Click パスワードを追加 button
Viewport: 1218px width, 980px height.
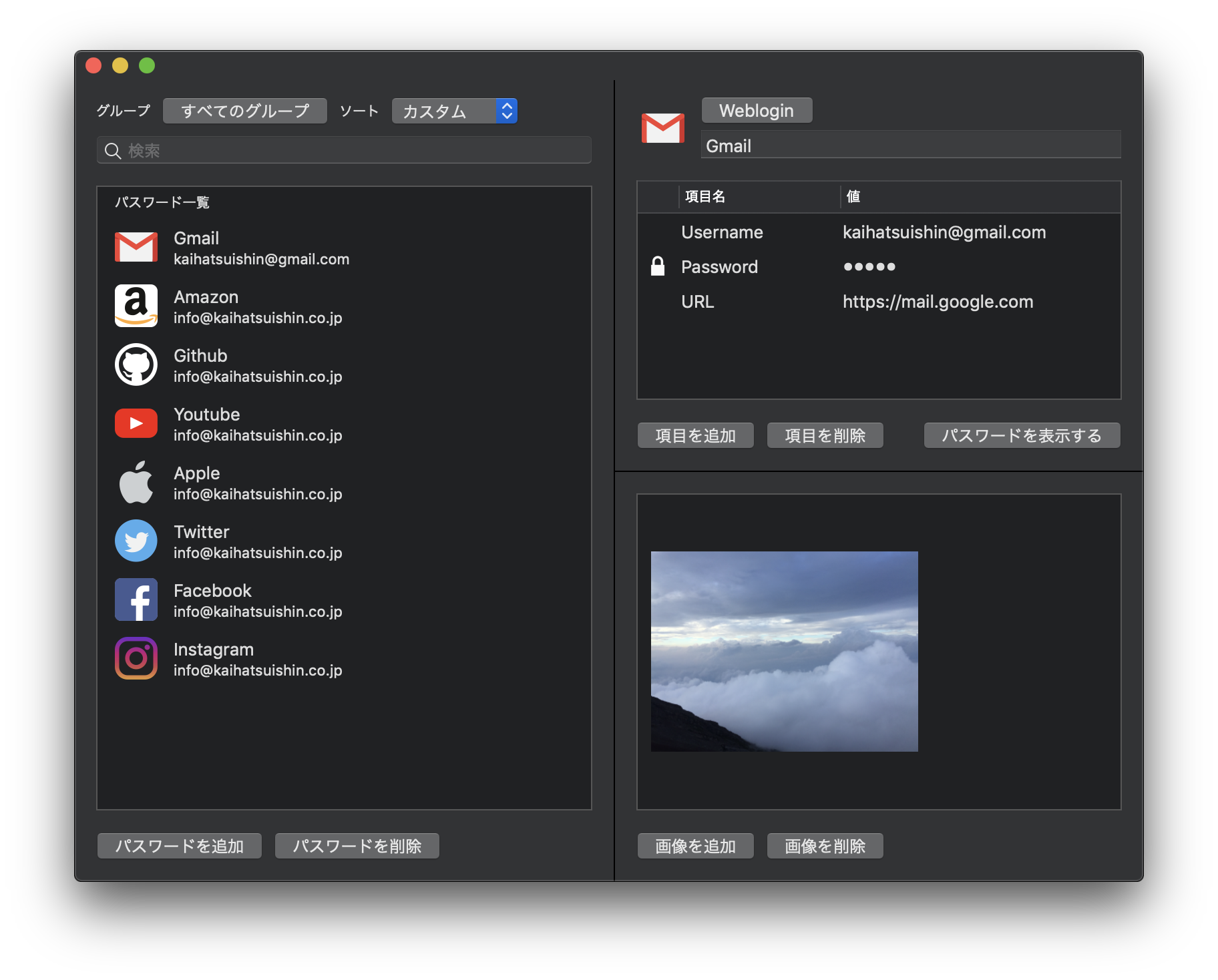(180, 846)
